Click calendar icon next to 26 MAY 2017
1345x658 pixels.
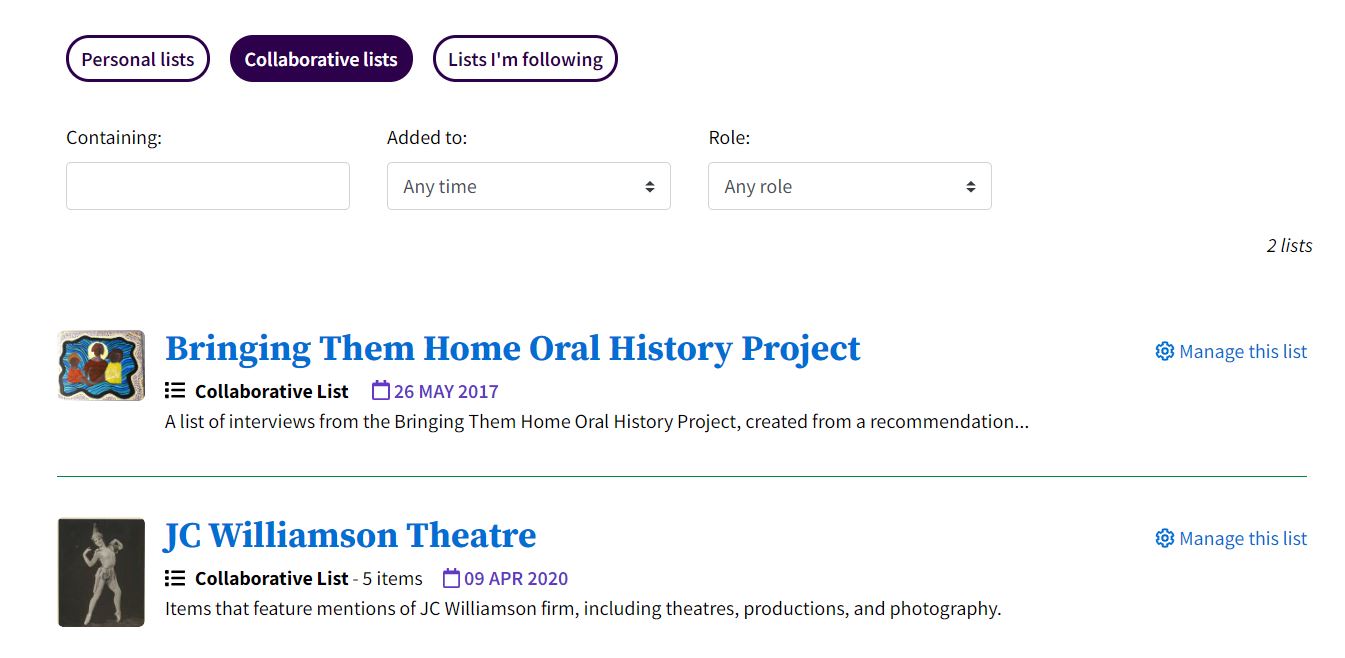pos(380,390)
